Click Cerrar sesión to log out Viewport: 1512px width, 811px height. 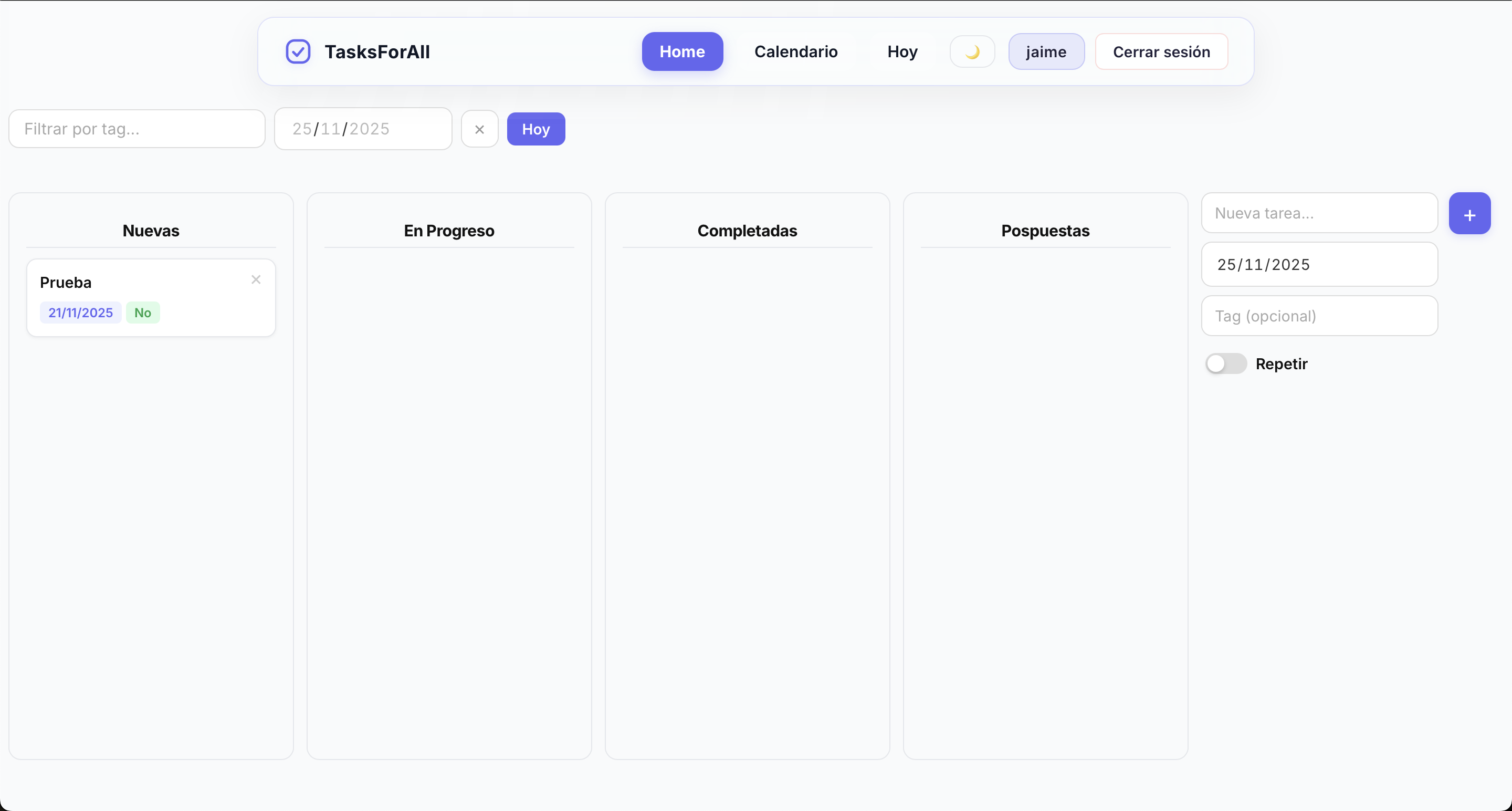pyautogui.click(x=1162, y=51)
